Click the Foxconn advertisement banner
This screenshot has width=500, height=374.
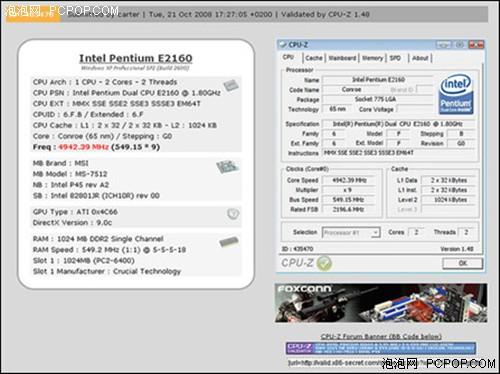(x=381, y=303)
